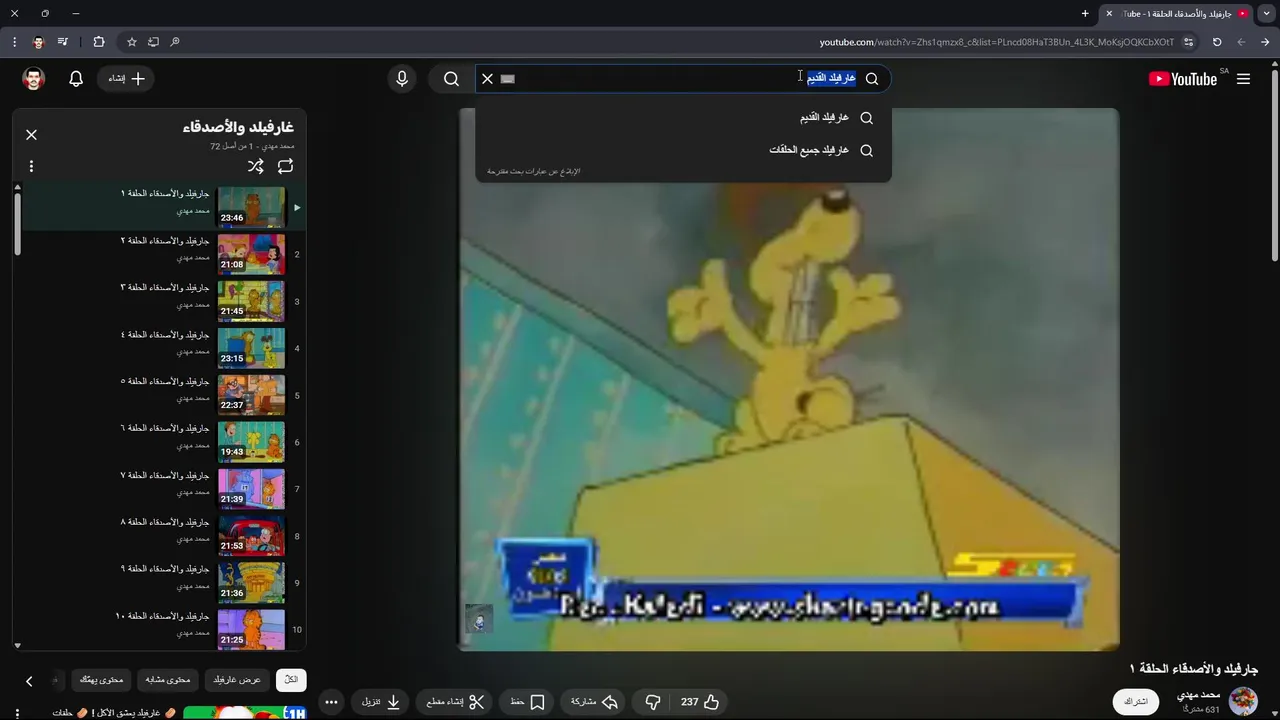Toggle playlist shuffle
The height and width of the screenshot is (720, 1280).
[x=256, y=166]
